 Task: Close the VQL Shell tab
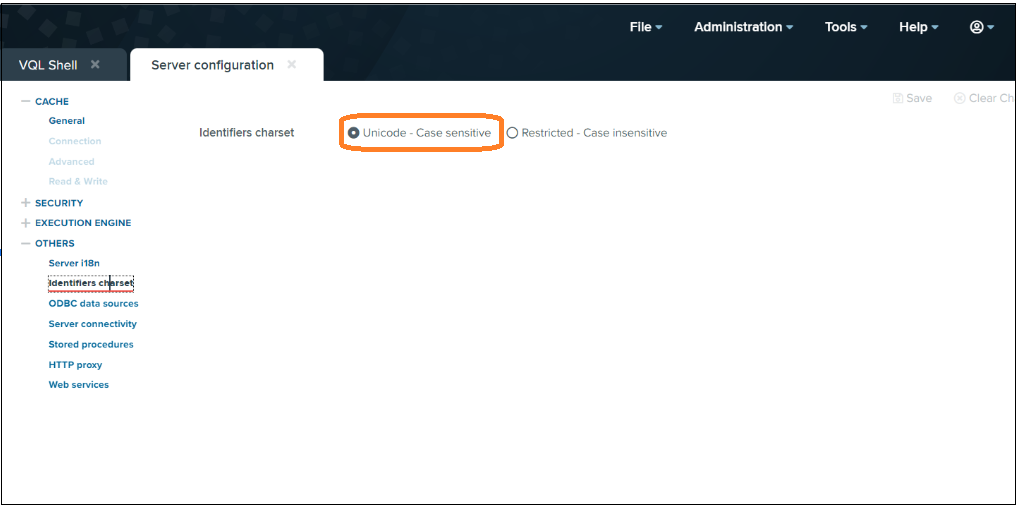[95, 65]
